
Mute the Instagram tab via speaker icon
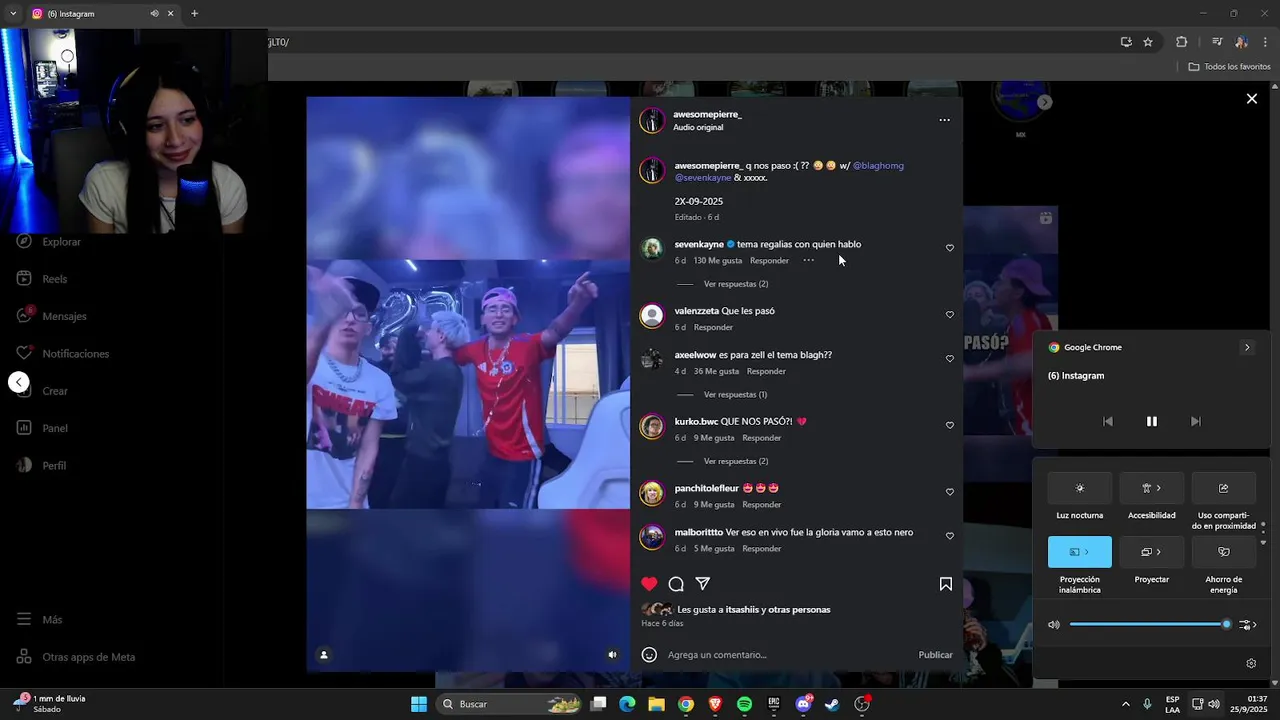[x=154, y=14]
